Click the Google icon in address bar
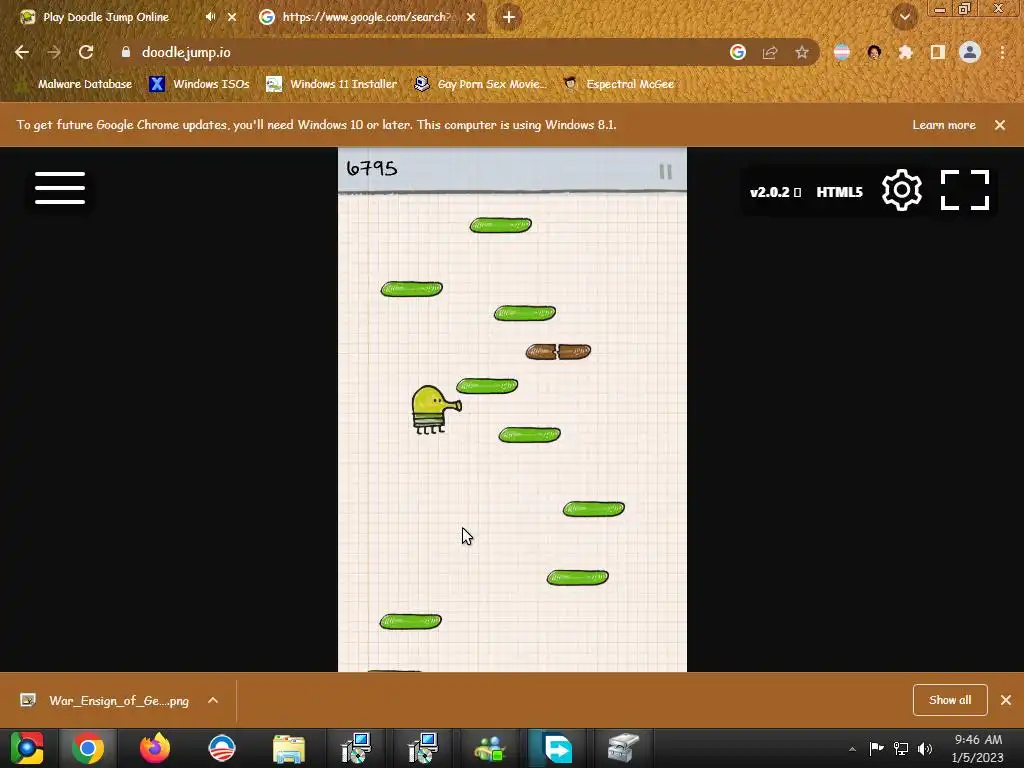Screen dimensions: 1024x768 [738, 52]
